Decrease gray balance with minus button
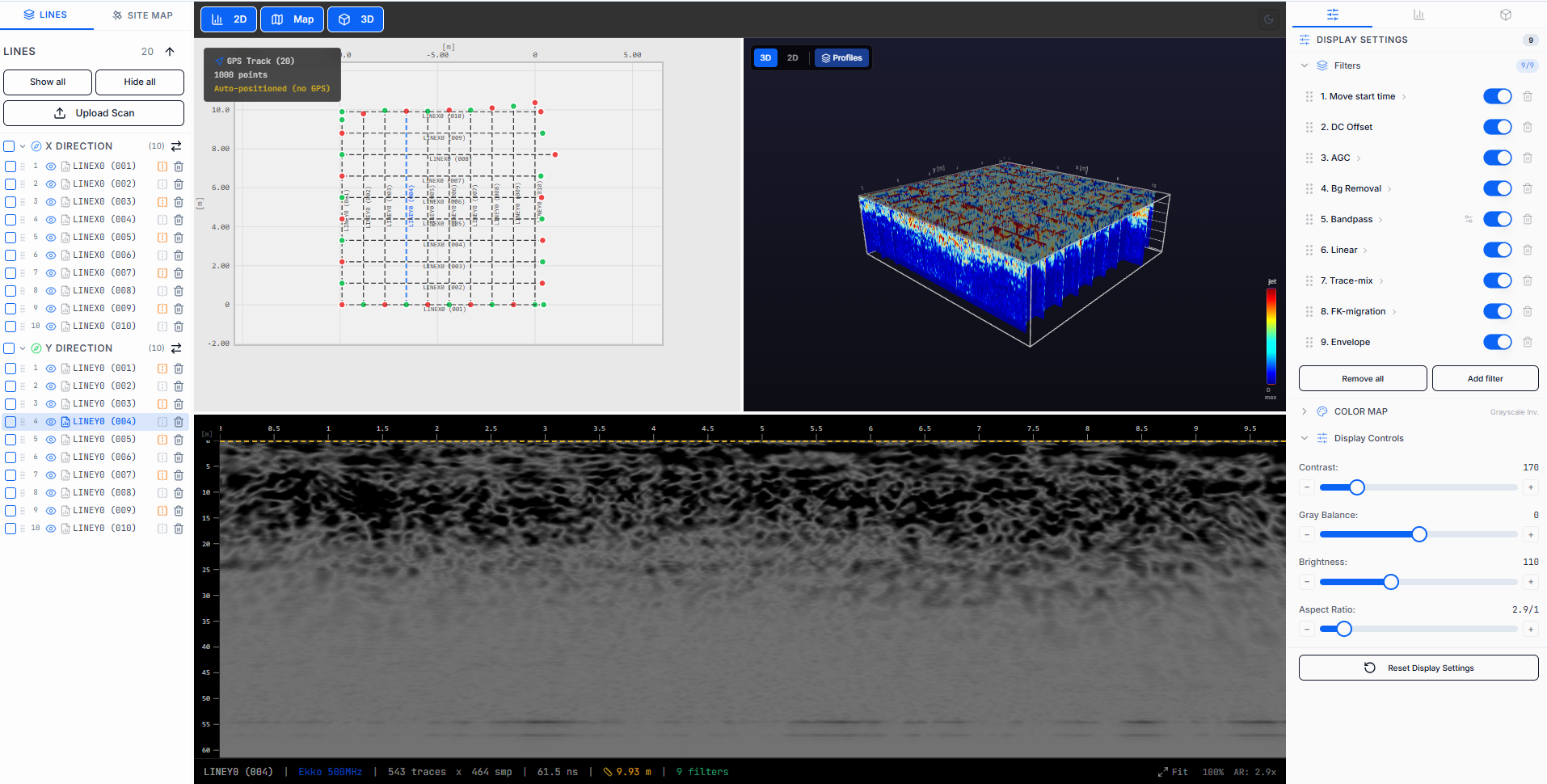Viewport: 1547px width, 784px height. 1307,534
